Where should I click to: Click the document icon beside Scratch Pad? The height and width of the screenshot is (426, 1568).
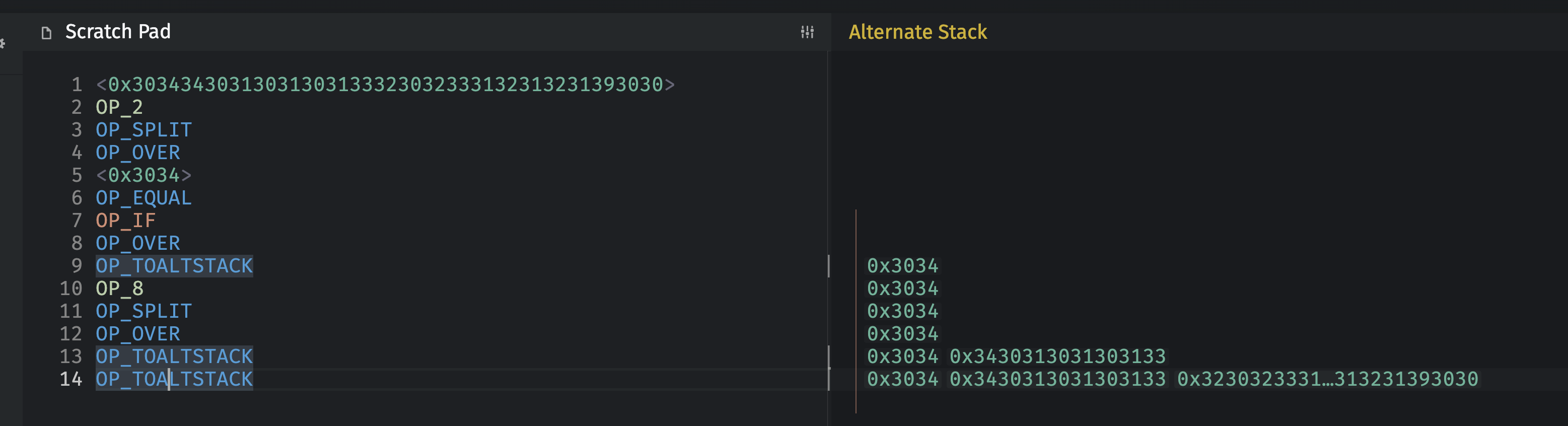pyautogui.click(x=46, y=33)
